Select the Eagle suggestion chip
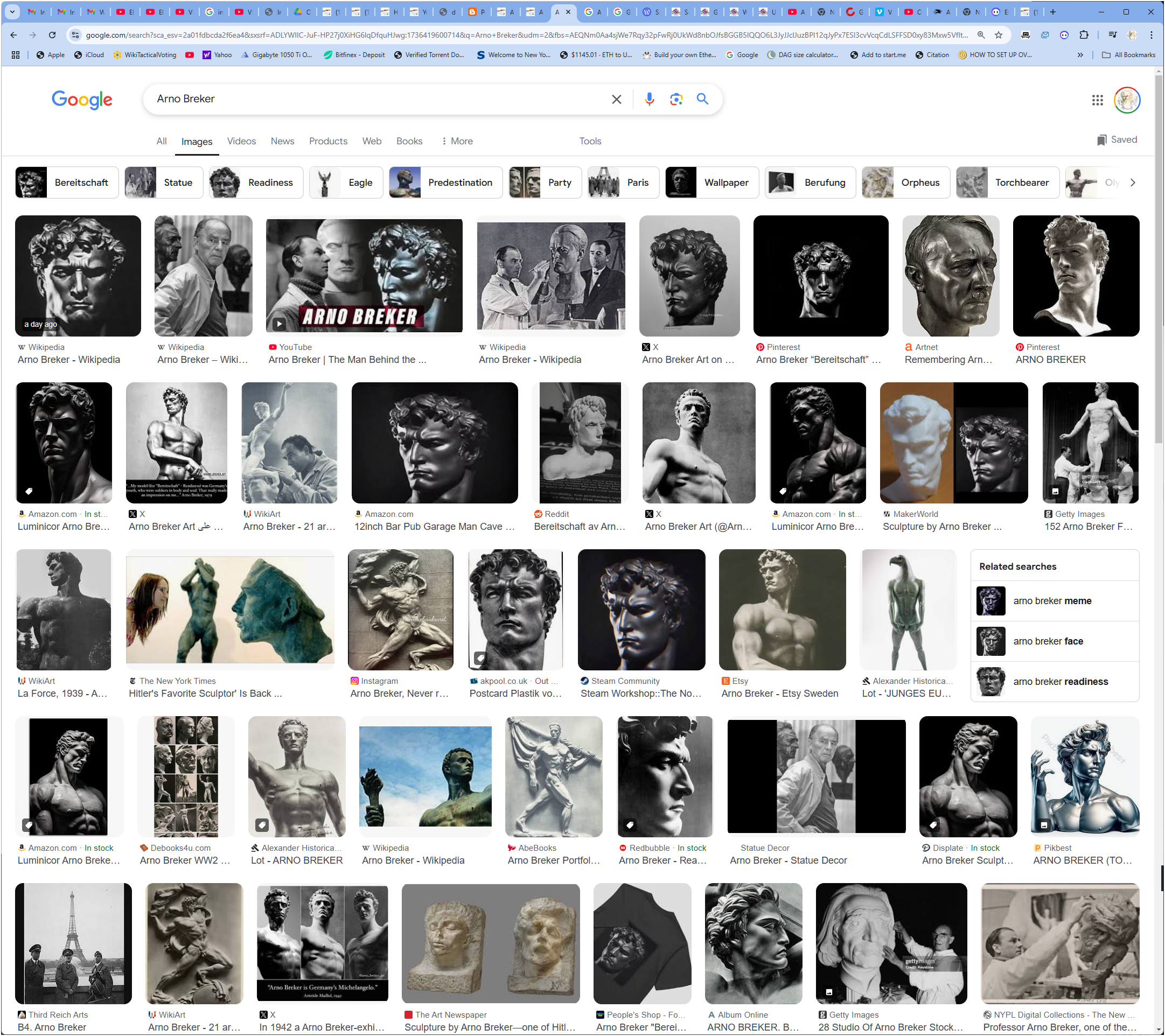Image resolution: width=1165 pixels, height=1036 pixels. click(346, 183)
